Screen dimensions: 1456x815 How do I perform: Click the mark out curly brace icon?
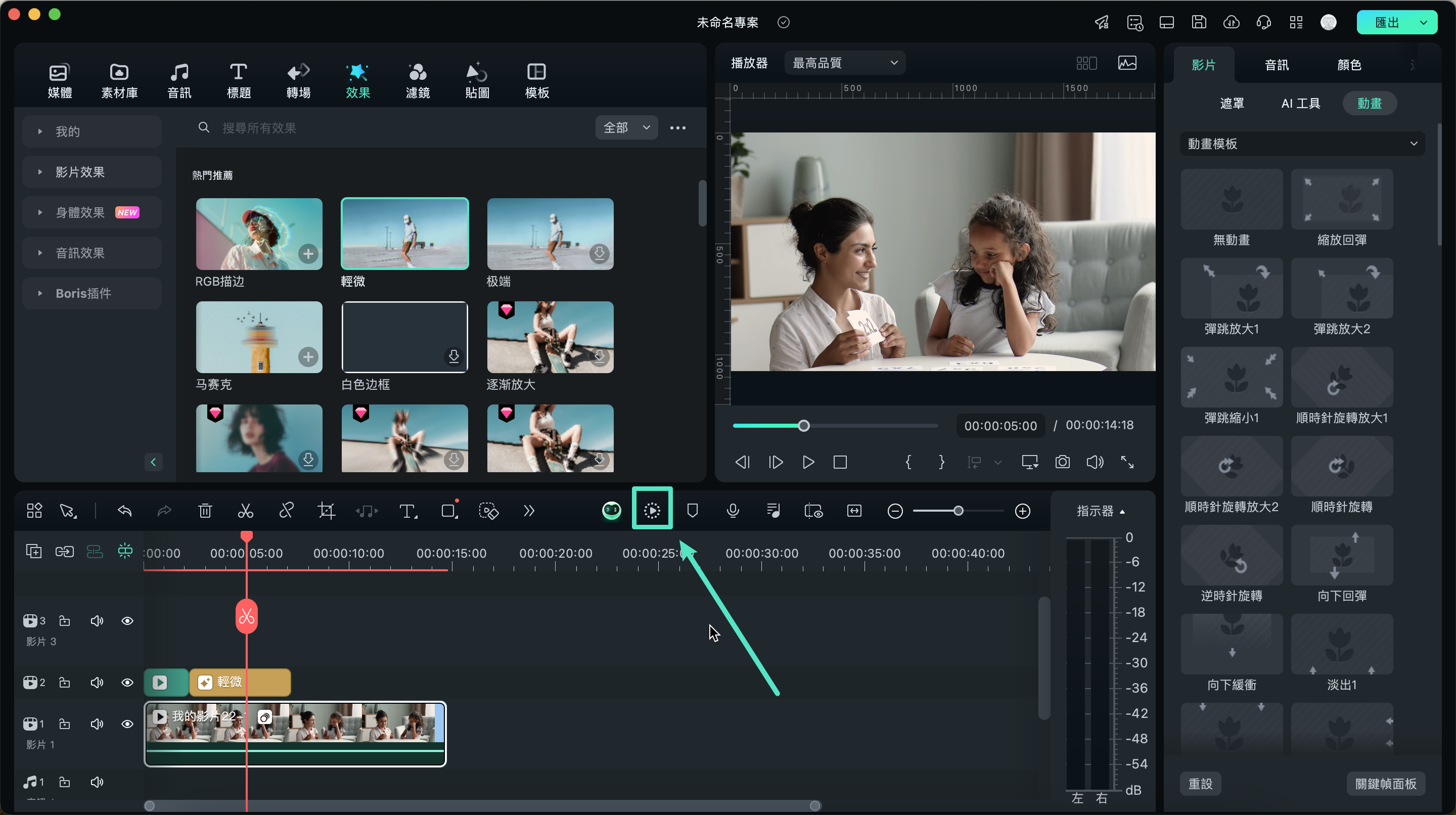coord(941,462)
